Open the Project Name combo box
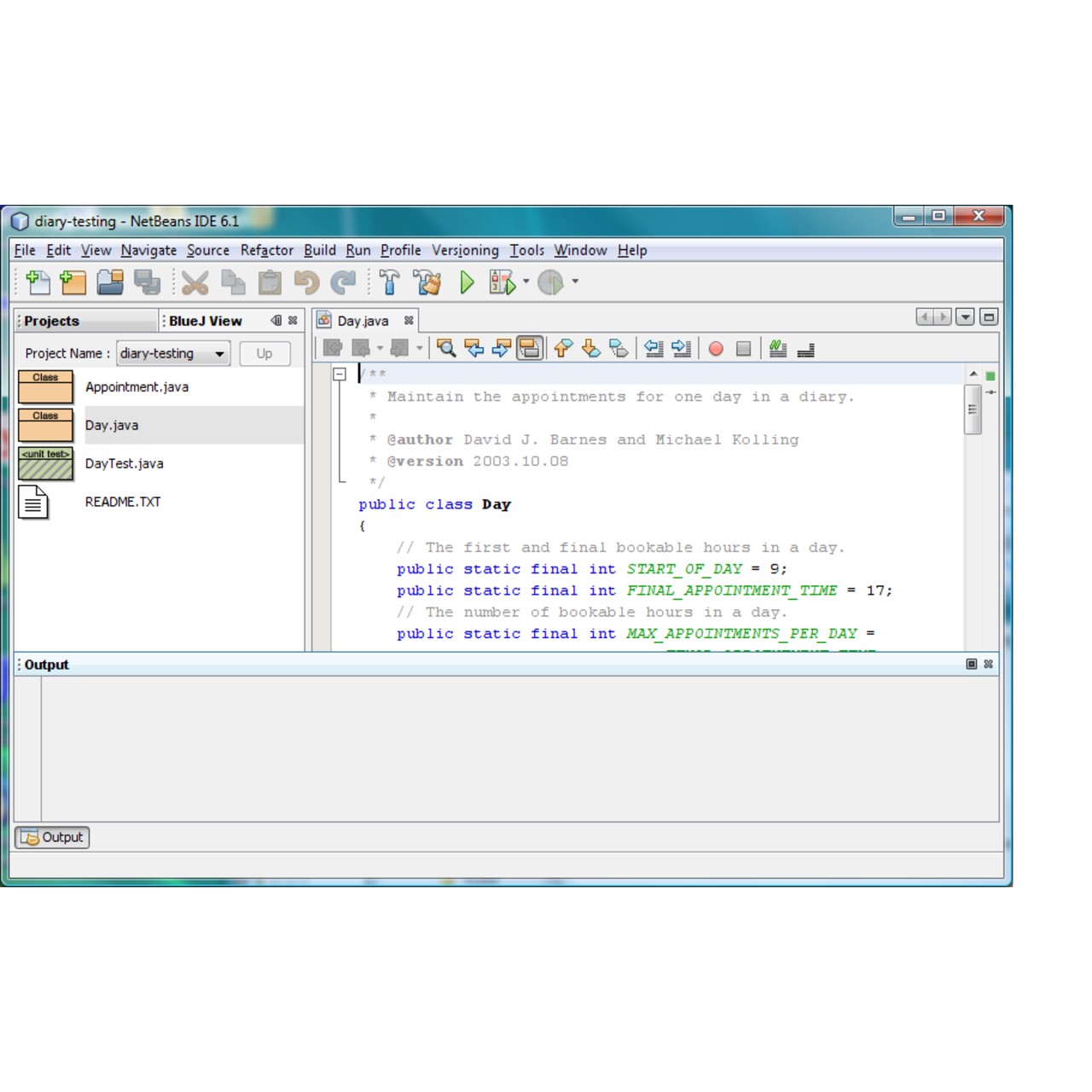The height and width of the screenshot is (1092, 1092). (173, 353)
